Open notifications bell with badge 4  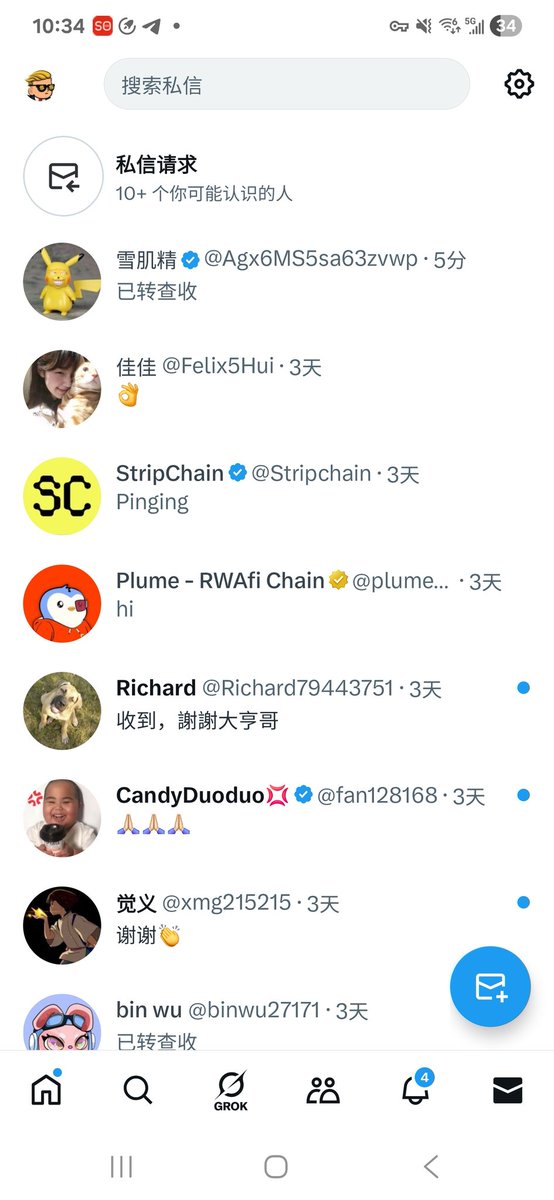[x=416, y=1089]
